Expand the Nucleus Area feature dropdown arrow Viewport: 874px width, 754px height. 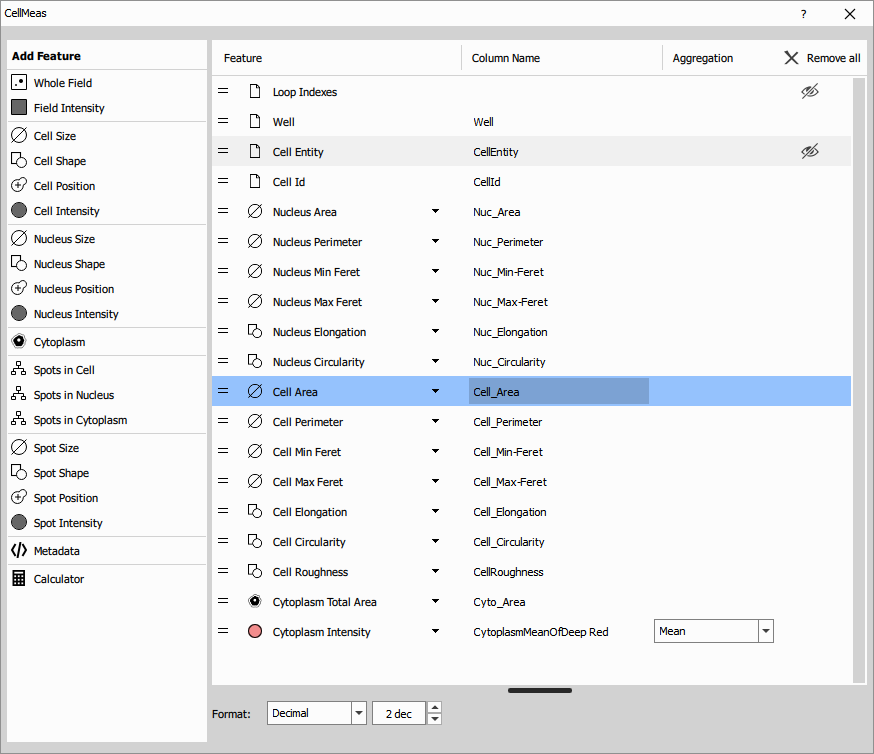pyautogui.click(x=435, y=212)
